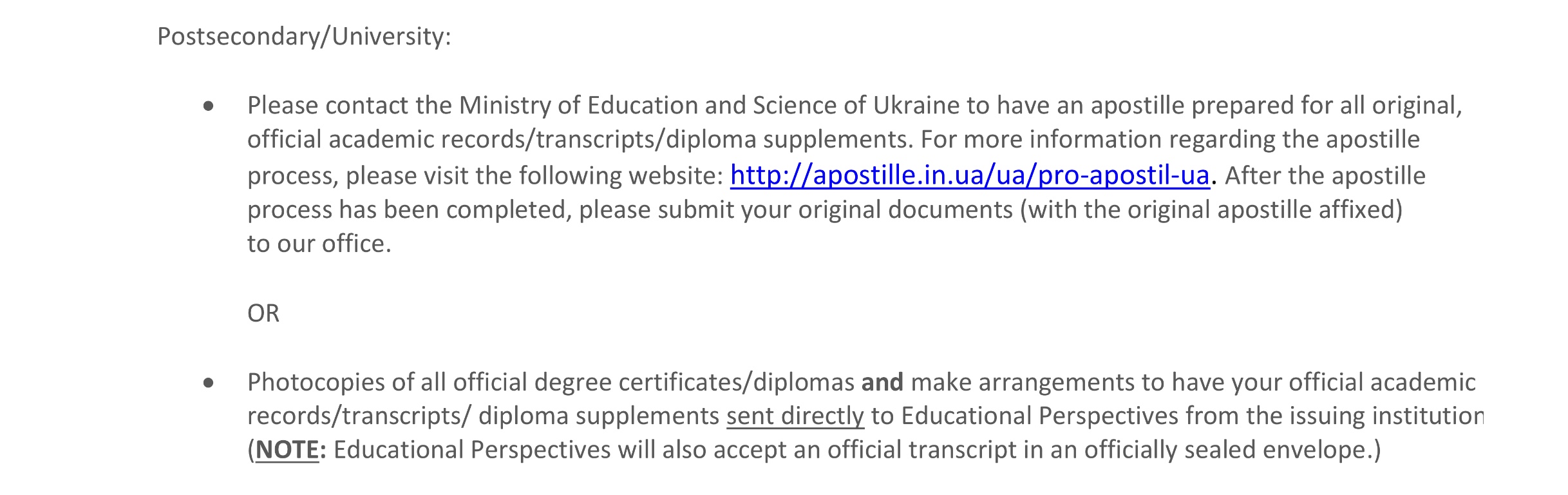
Task: Click the bold underlined NOTE label
Action: coord(287,450)
